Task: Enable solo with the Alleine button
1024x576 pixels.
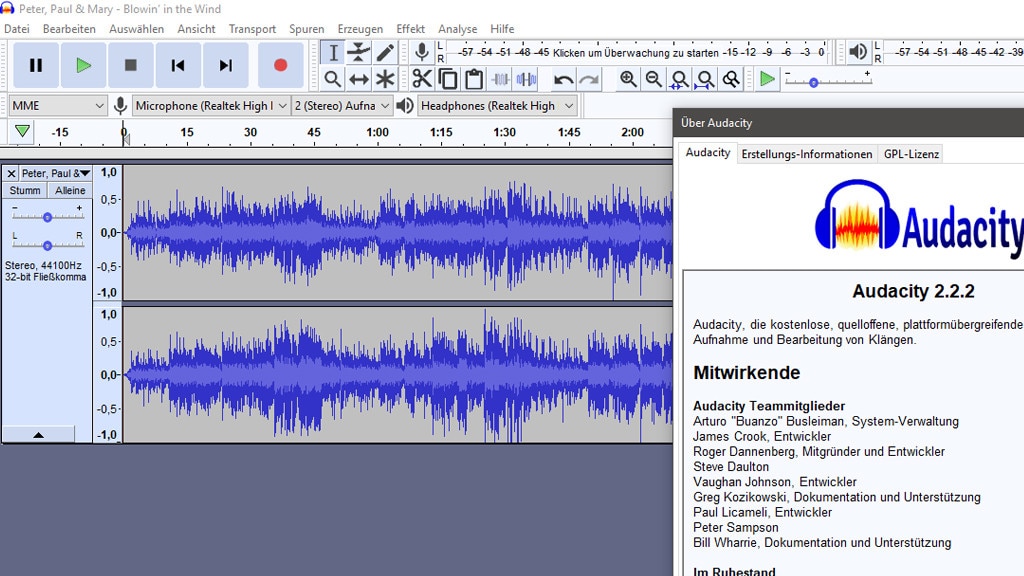Action: (70, 190)
